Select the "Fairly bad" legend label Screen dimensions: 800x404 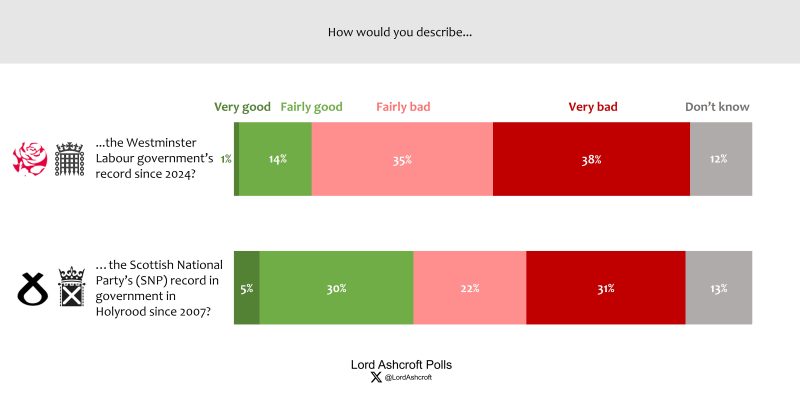pyautogui.click(x=403, y=107)
